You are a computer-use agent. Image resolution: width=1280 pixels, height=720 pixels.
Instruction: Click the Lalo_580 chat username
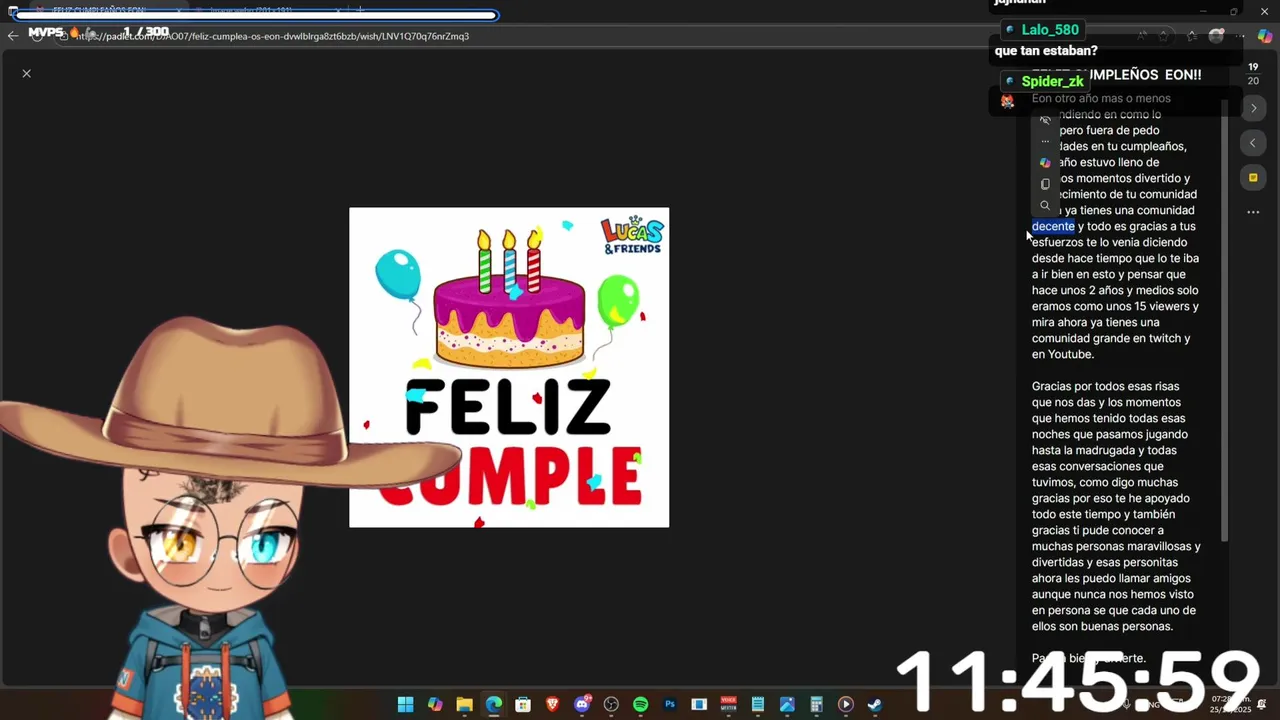click(1050, 30)
